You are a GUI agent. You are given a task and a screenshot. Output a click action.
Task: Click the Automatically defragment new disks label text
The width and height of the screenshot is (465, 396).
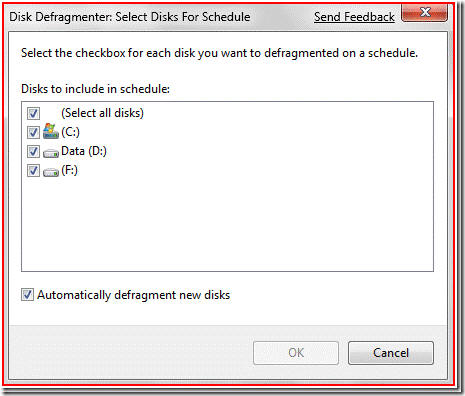pyautogui.click(x=134, y=295)
